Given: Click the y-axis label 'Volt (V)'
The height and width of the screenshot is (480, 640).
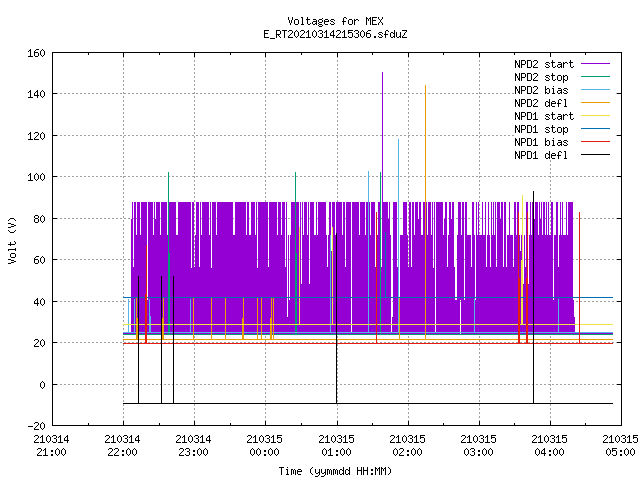Looking at the screenshot, I should [x=13, y=241].
